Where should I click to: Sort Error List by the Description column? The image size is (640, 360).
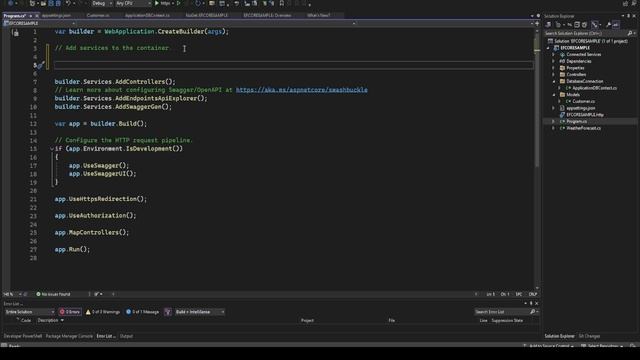pyautogui.click(x=48, y=320)
